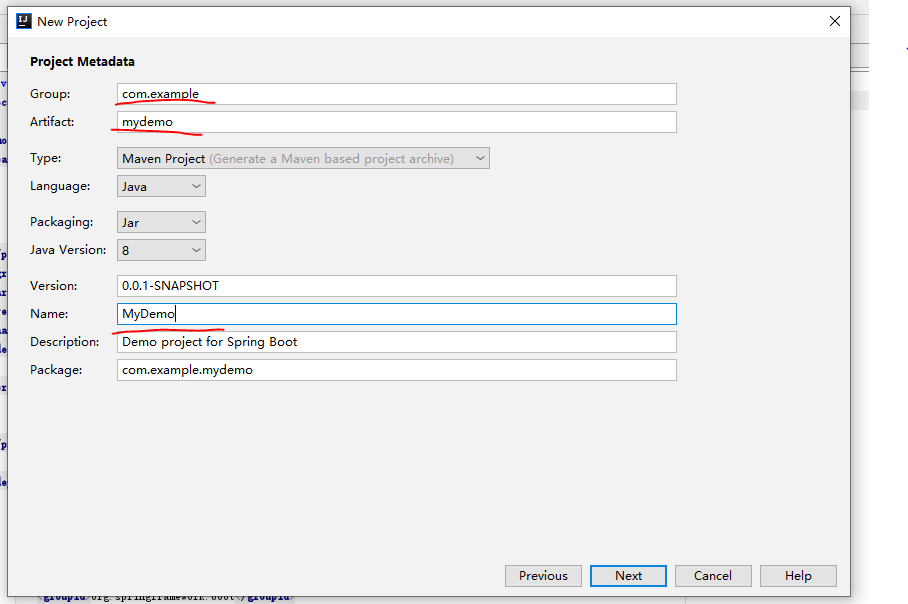Click the Java Version: label
The width and height of the screenshot is (908, 604).
pyautogui.click(x=68, y=250)
